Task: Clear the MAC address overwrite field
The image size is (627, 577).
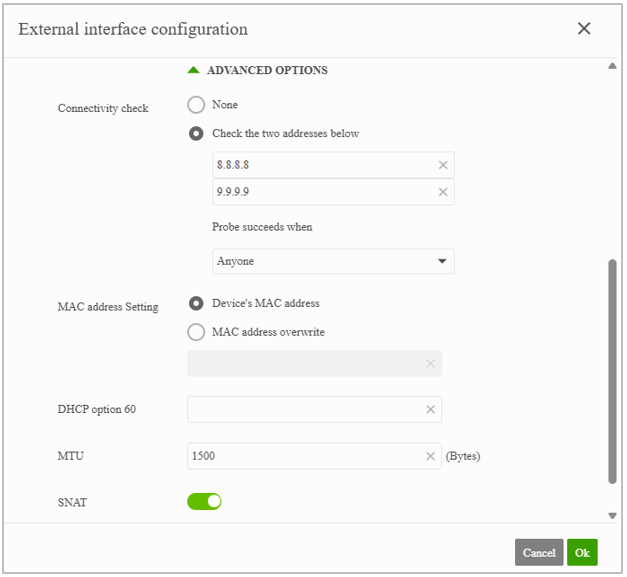Action: (430, 363)
